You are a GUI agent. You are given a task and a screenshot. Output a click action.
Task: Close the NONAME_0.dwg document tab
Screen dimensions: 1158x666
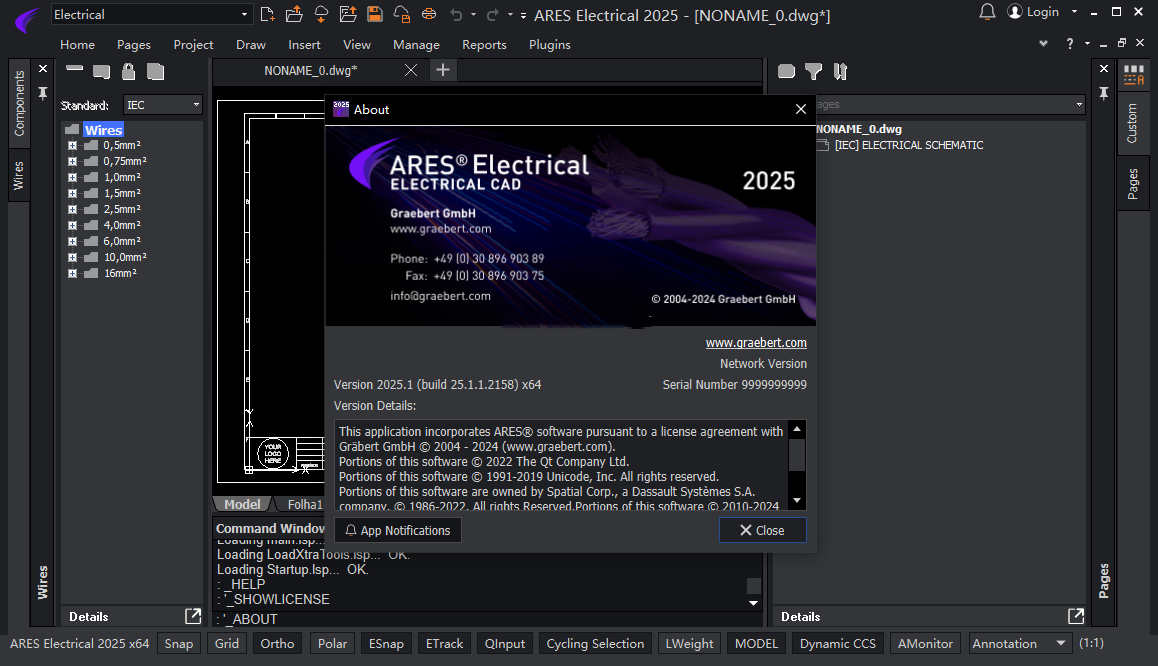[x=411, y=70]
